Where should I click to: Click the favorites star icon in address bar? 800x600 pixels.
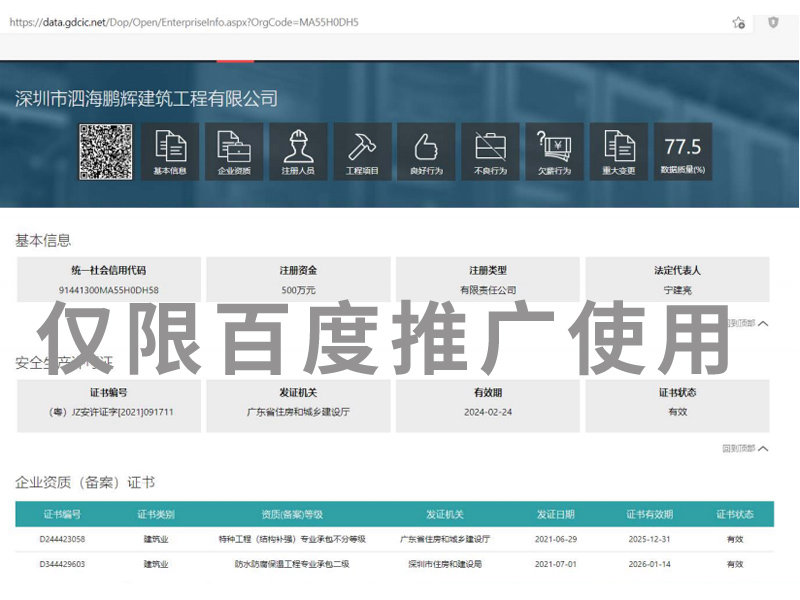pos(739,22)
